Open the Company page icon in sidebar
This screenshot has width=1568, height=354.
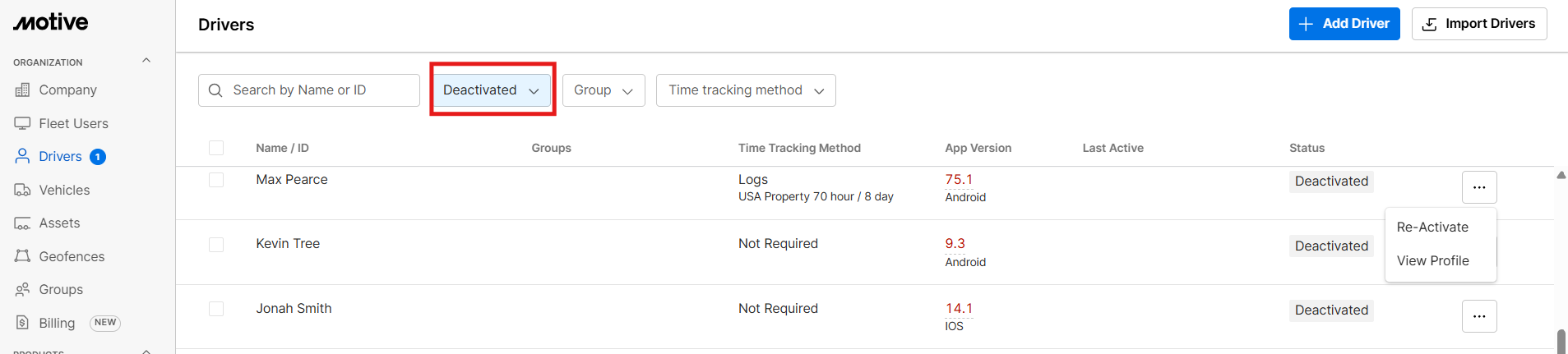(22, 90)
